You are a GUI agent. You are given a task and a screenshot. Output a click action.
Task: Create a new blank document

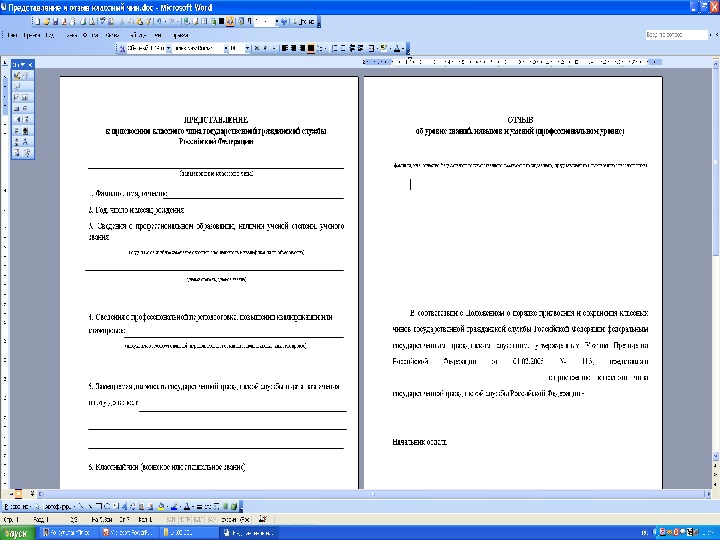click(x=38, y=22)
